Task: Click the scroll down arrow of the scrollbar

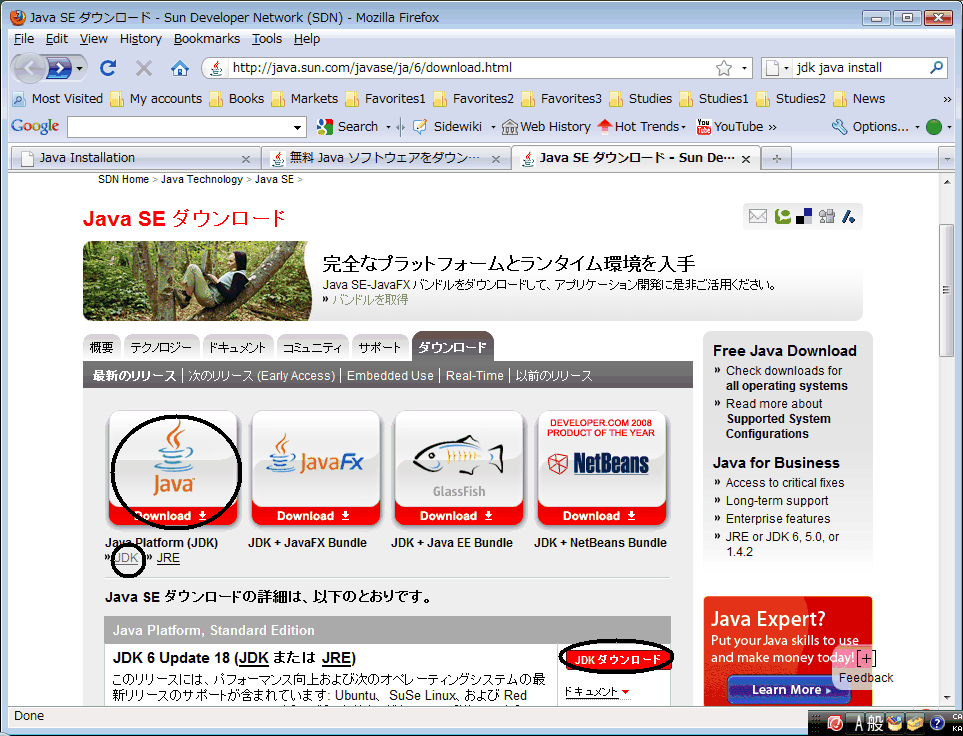Action: pos(946,698)
